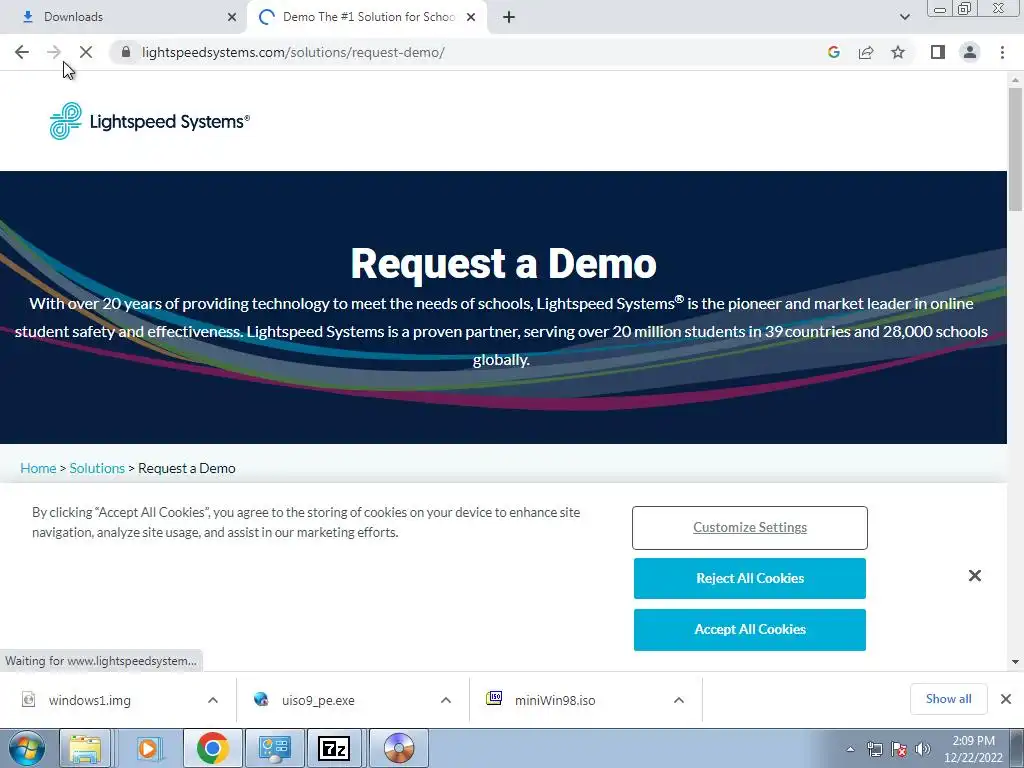Screen dimensions: 1024x768
Task: Open the Chrome profile avatar
Action: pos(970,52)
